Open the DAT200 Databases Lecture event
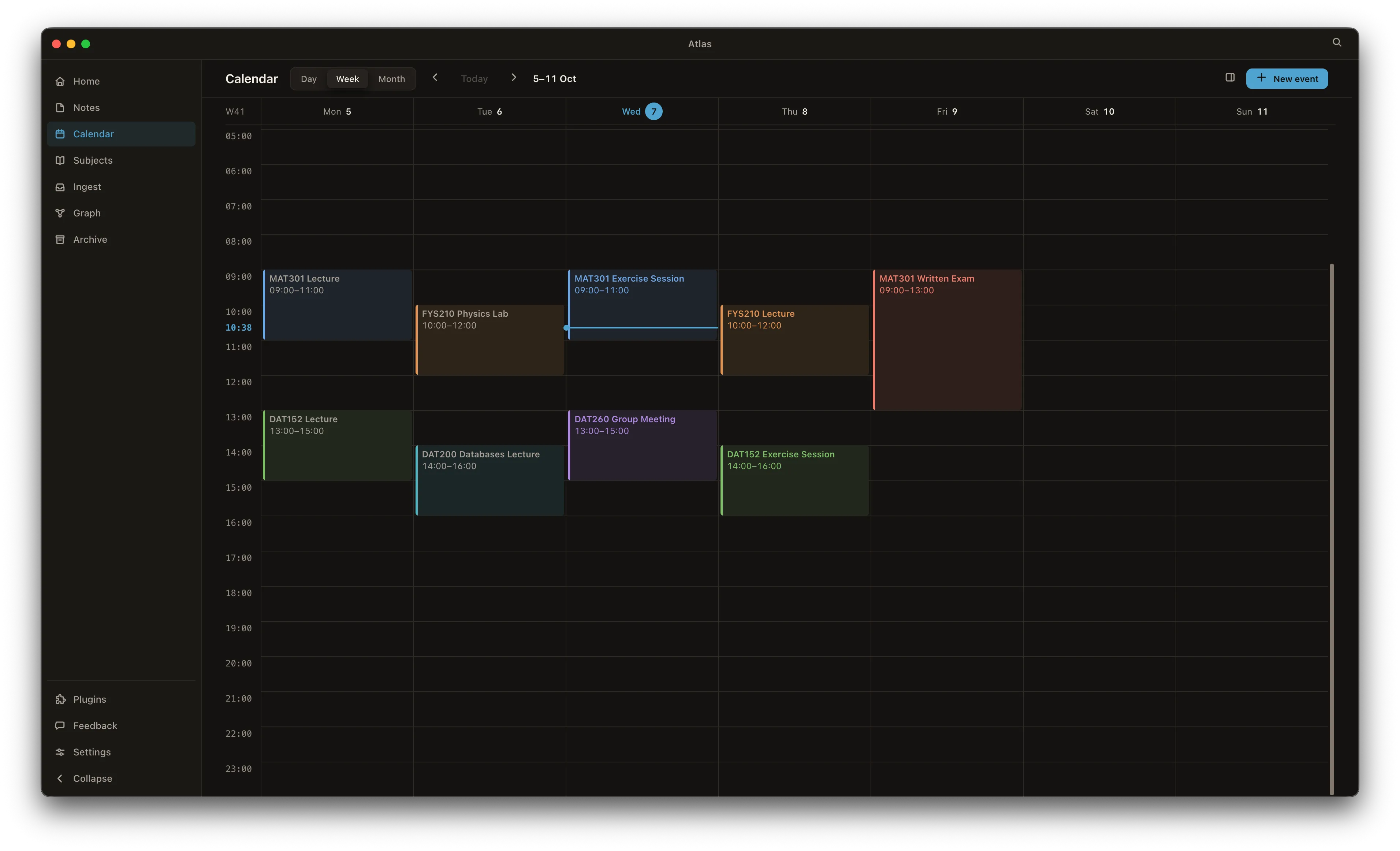 tap(490, 481)
